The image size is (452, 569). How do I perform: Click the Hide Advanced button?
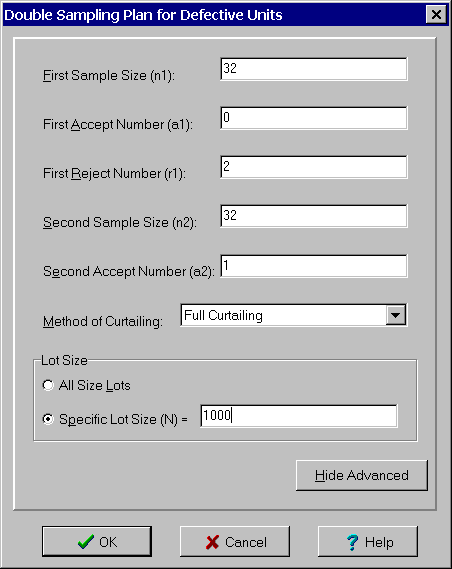click(362, 475)
